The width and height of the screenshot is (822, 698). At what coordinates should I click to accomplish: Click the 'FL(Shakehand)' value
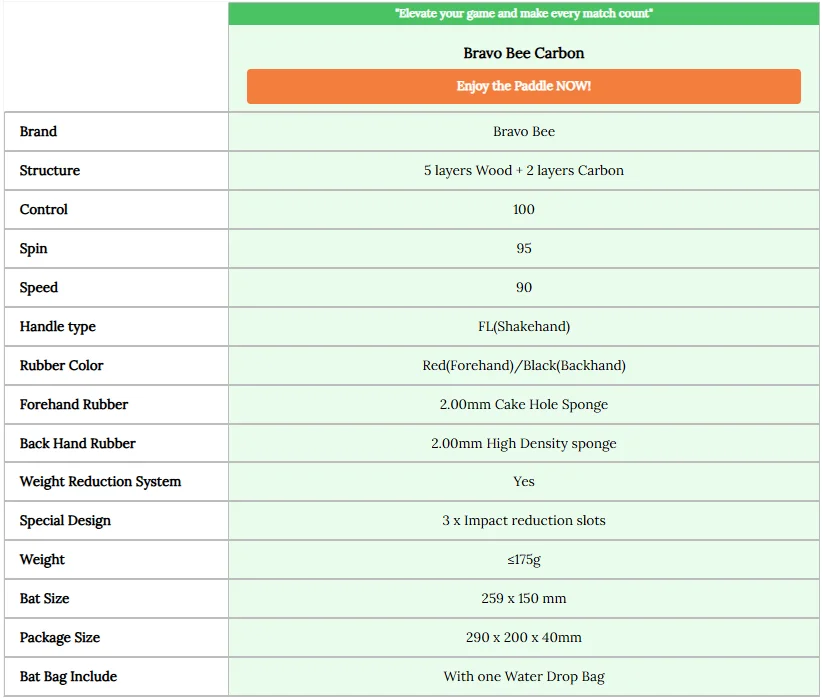tap(524, 326)
